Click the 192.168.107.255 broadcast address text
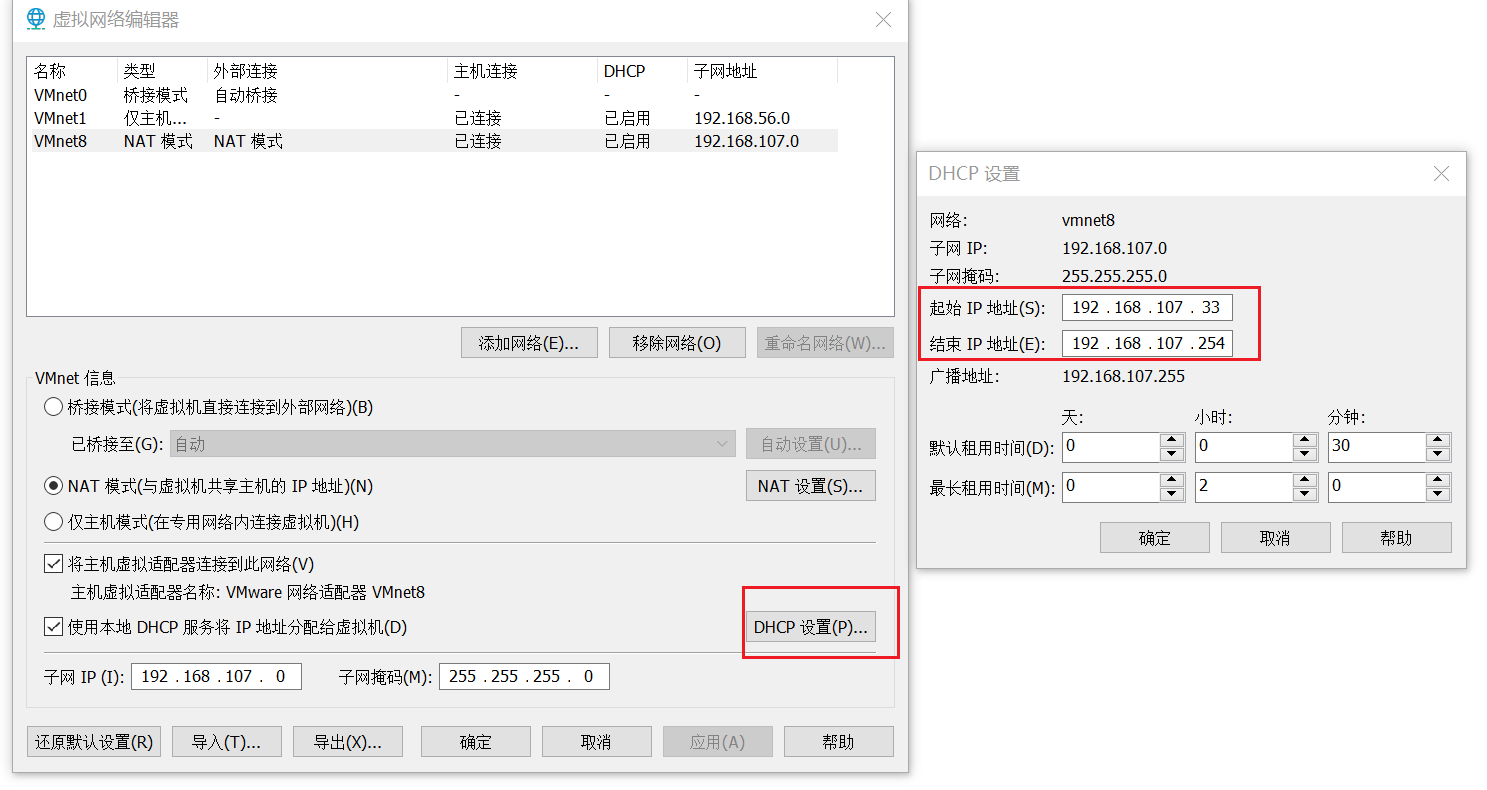The height and width of the screenshot is (790, 1487). tap(1123, 377)
